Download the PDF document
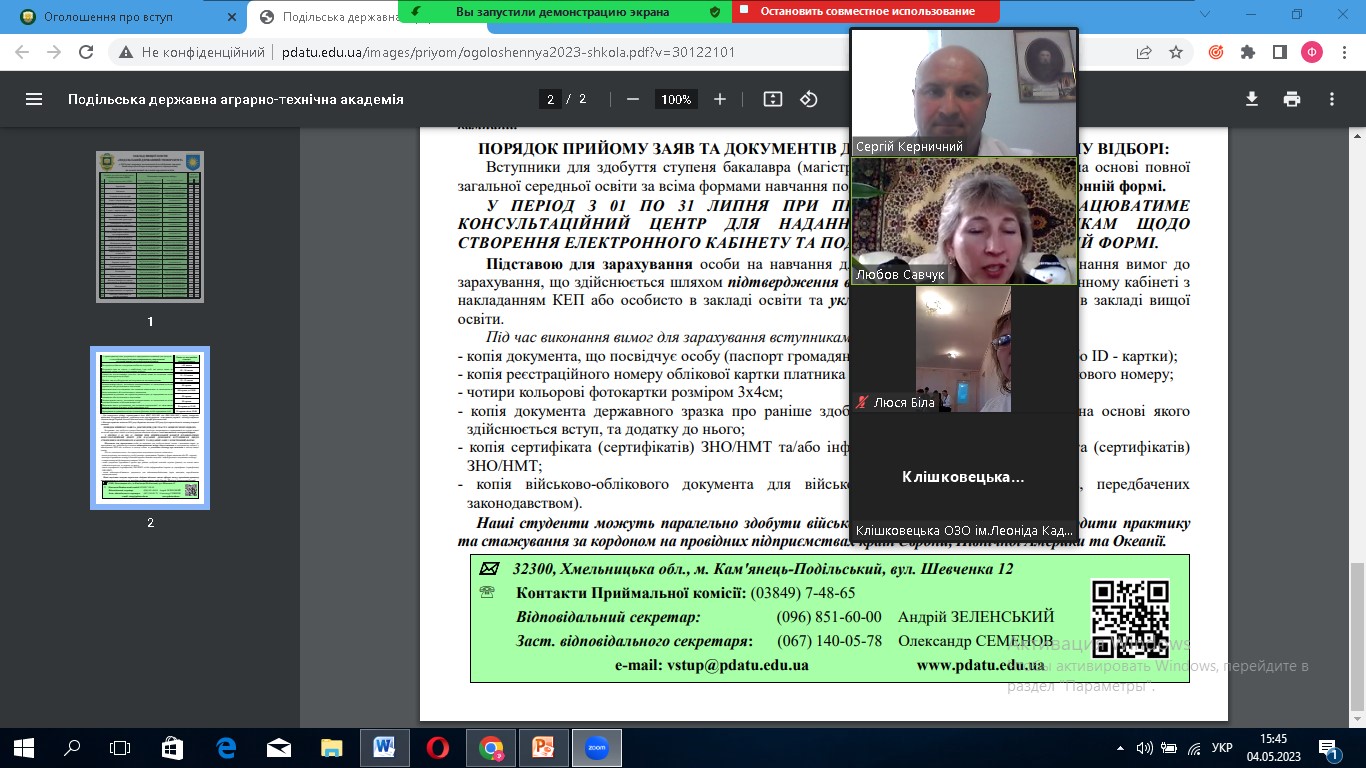Viewport: 1366px width, 768px height. point(1251,99)
